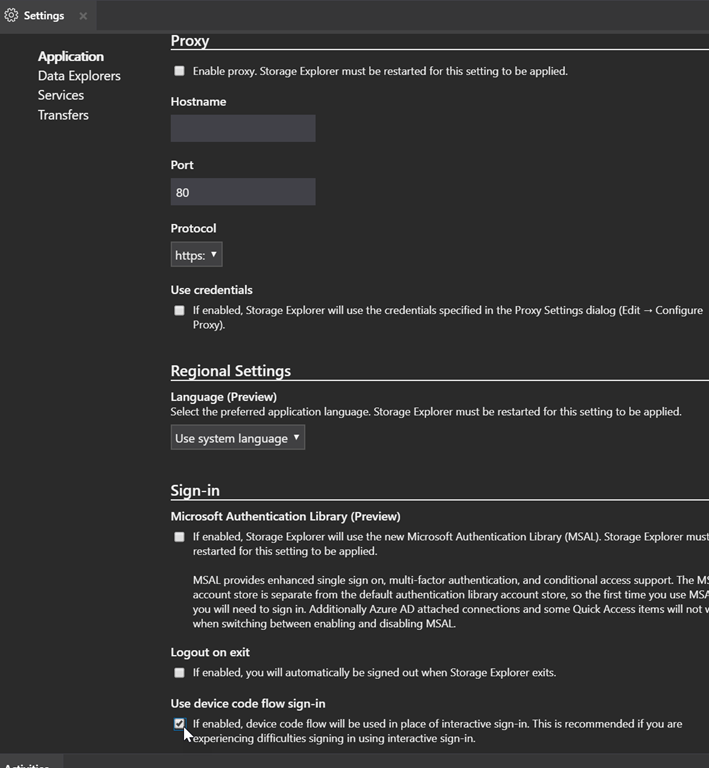Open the Activities panel tab at bottom
This screenshot has height=768, width=709.
pyautogui.click(x=27, y=764)
